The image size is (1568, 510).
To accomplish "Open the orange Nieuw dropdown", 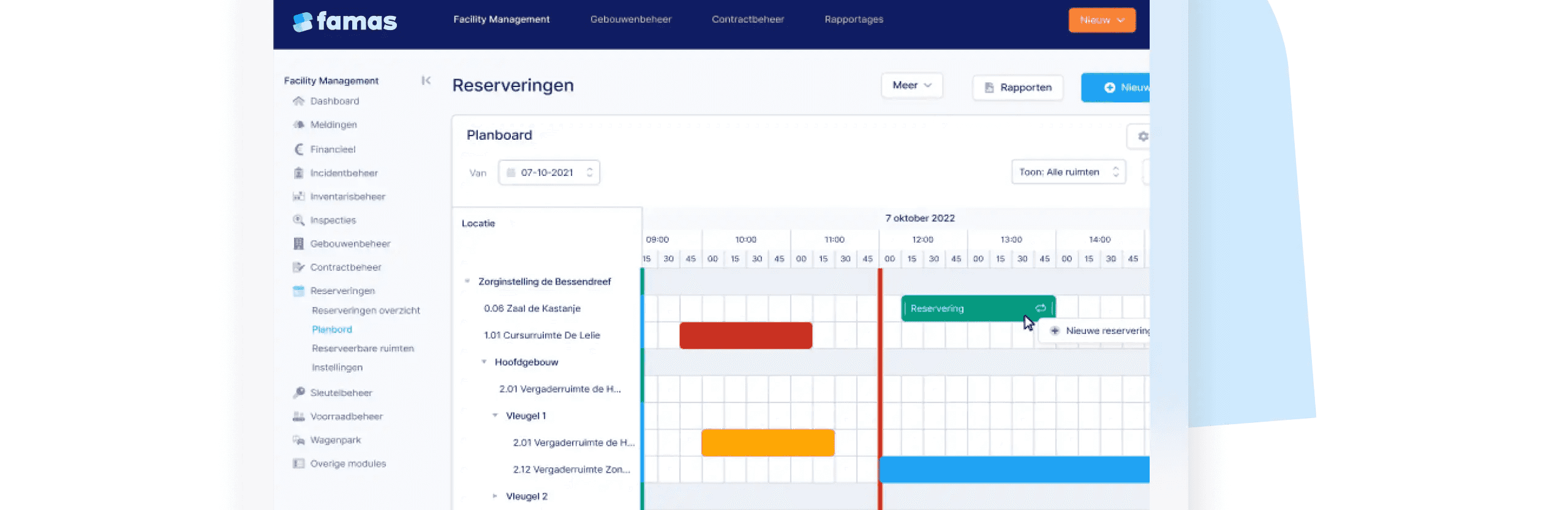I will point(1102,20).
